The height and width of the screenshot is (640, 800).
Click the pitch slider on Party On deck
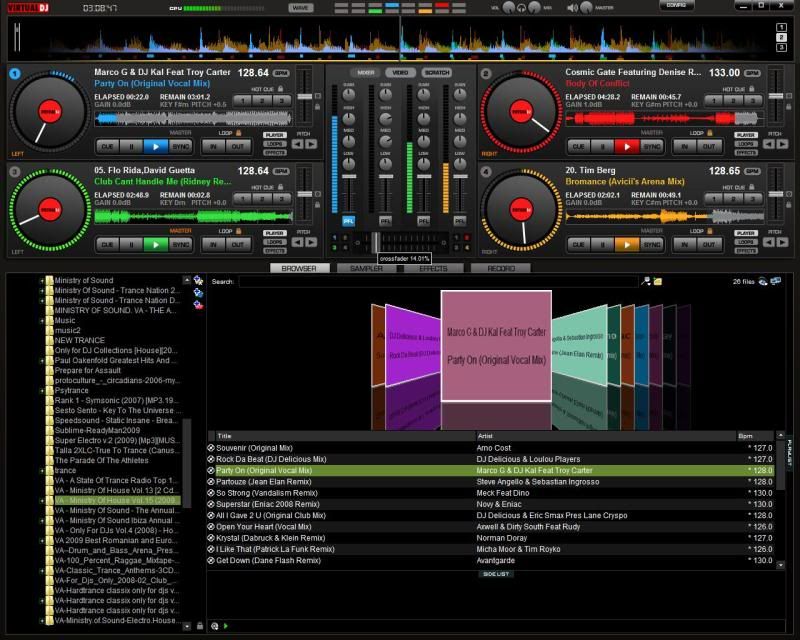[305, 96]
